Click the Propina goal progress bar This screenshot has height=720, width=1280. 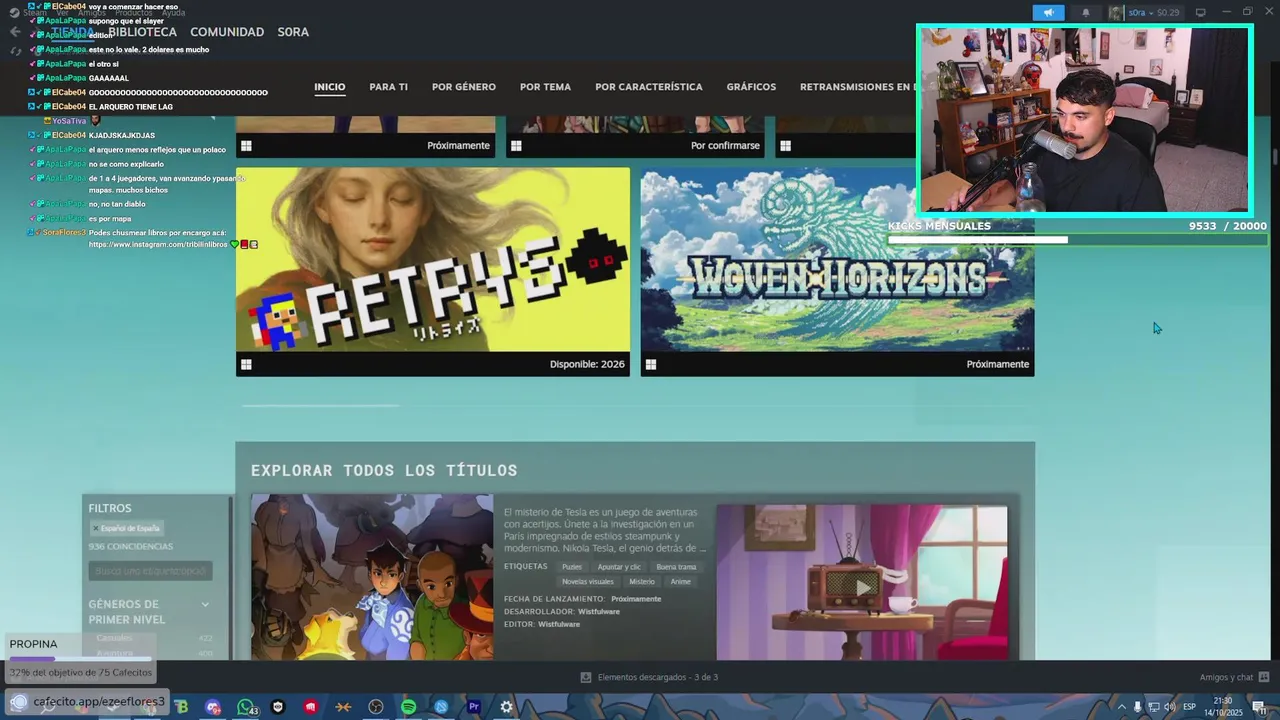click(80, 659)
